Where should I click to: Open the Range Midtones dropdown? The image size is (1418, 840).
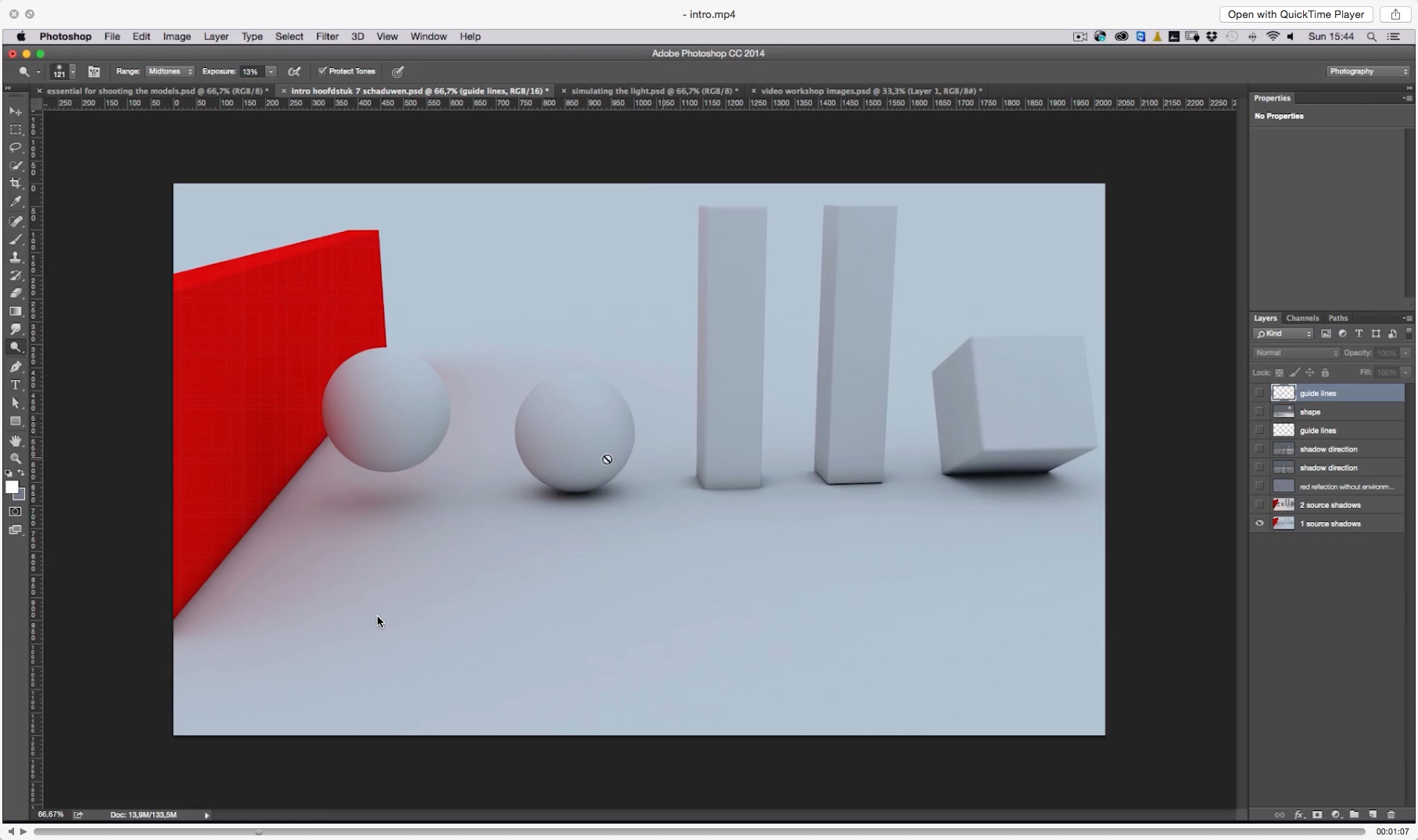click(170, 71)
